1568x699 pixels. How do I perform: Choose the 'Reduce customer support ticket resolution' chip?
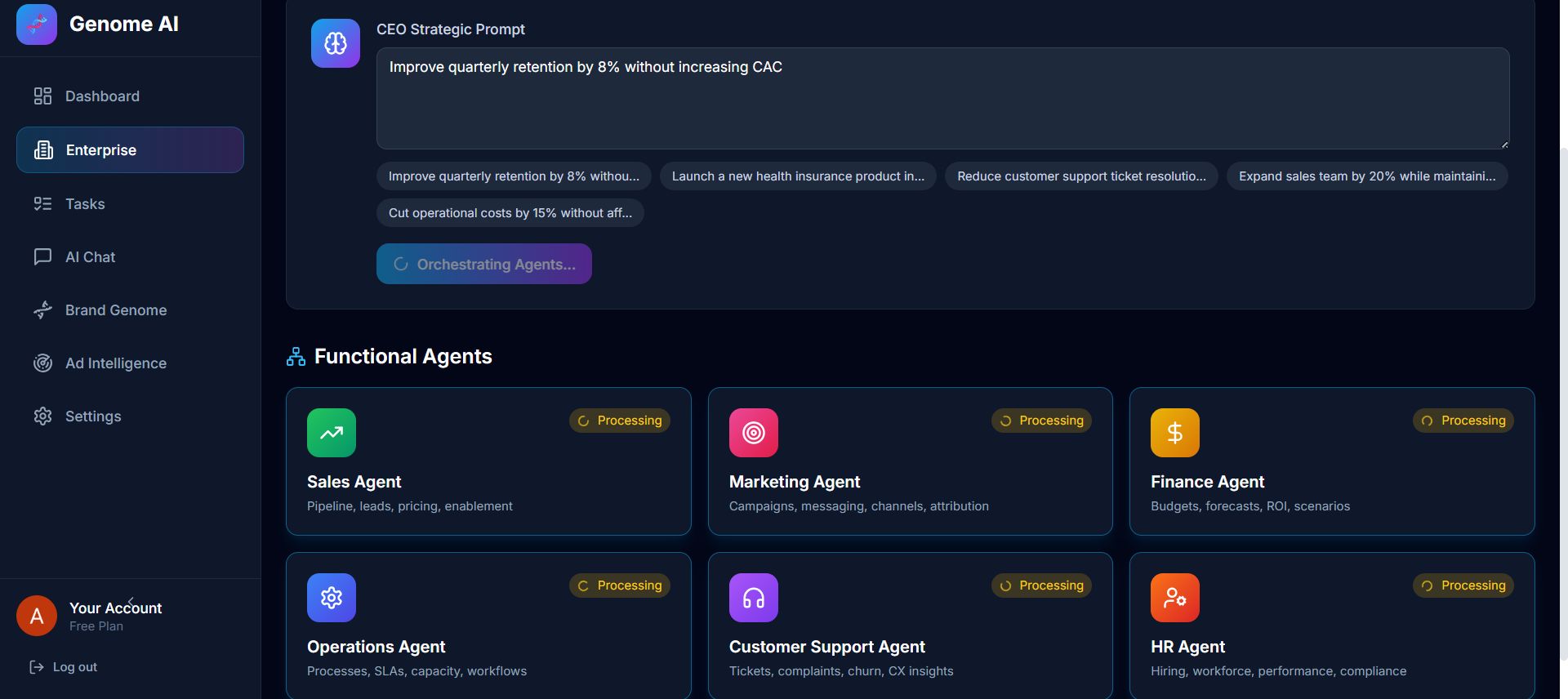click(x=1081, y=176)
